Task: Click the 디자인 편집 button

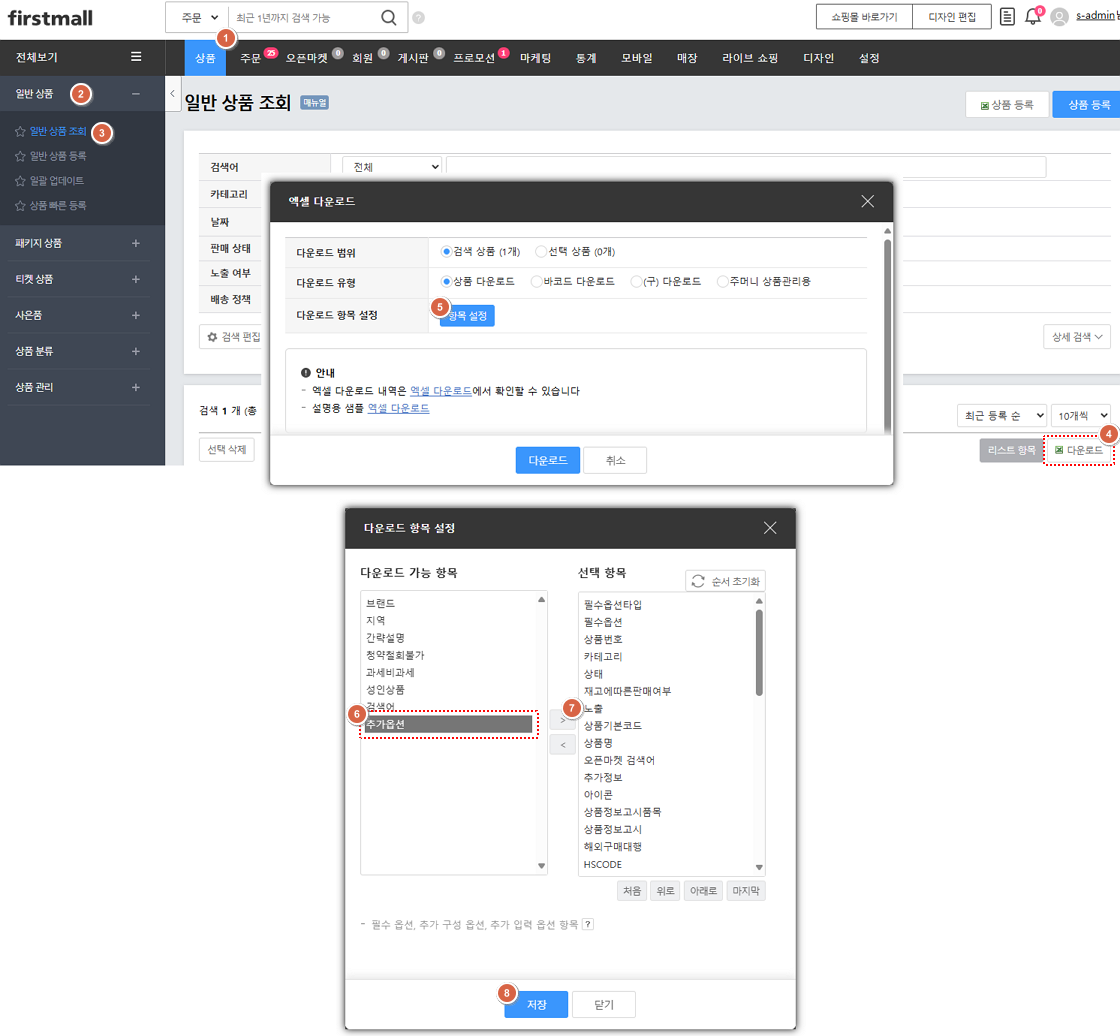Action: tap(951, 16)
